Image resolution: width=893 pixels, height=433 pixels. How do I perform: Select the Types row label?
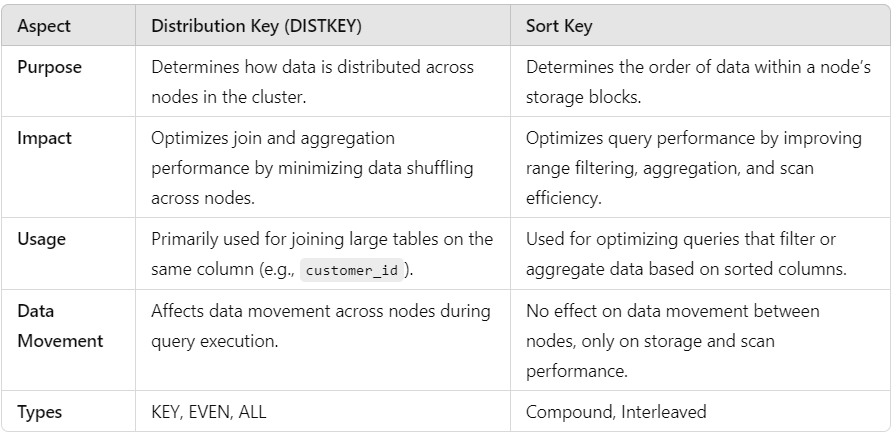click(41, 411)
